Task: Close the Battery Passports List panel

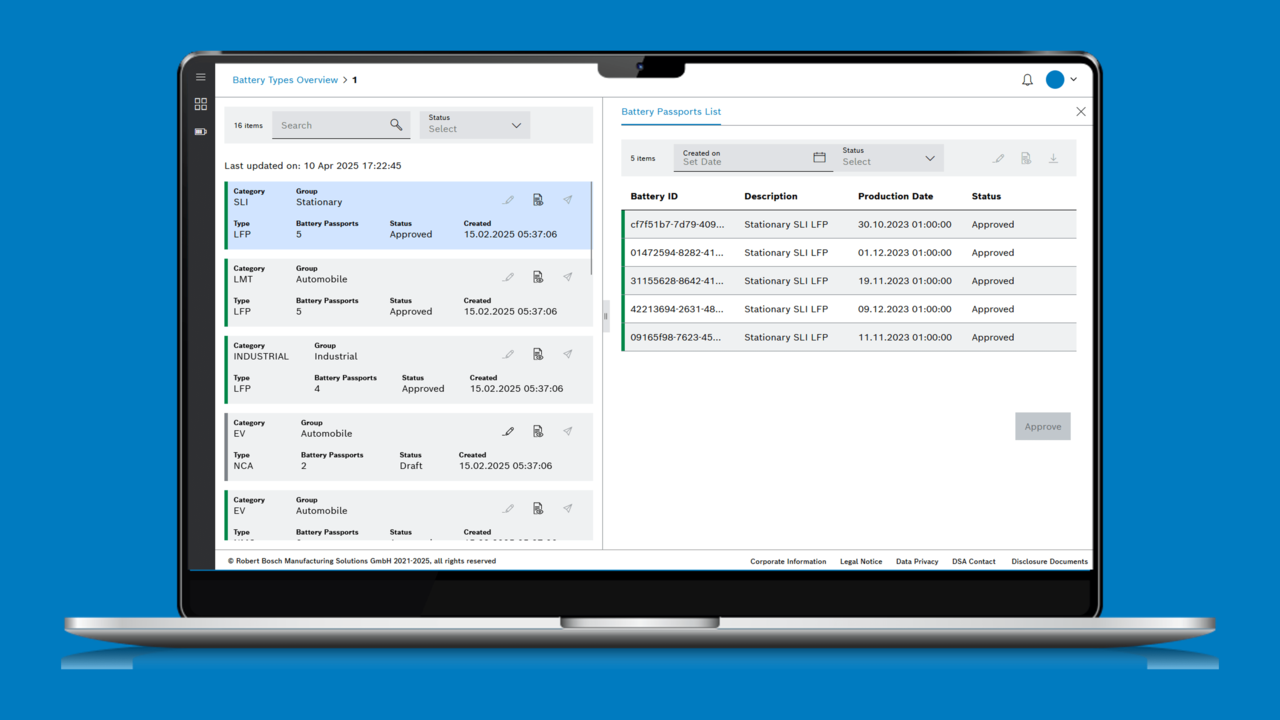Action: click(1080, 112)
